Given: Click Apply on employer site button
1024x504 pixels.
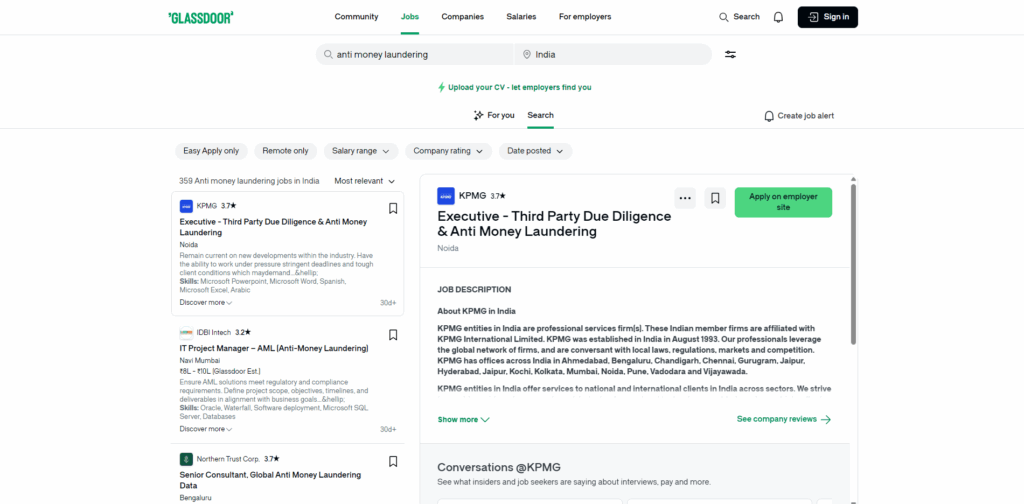Looking at the screenshot, I should coord(784,202).
